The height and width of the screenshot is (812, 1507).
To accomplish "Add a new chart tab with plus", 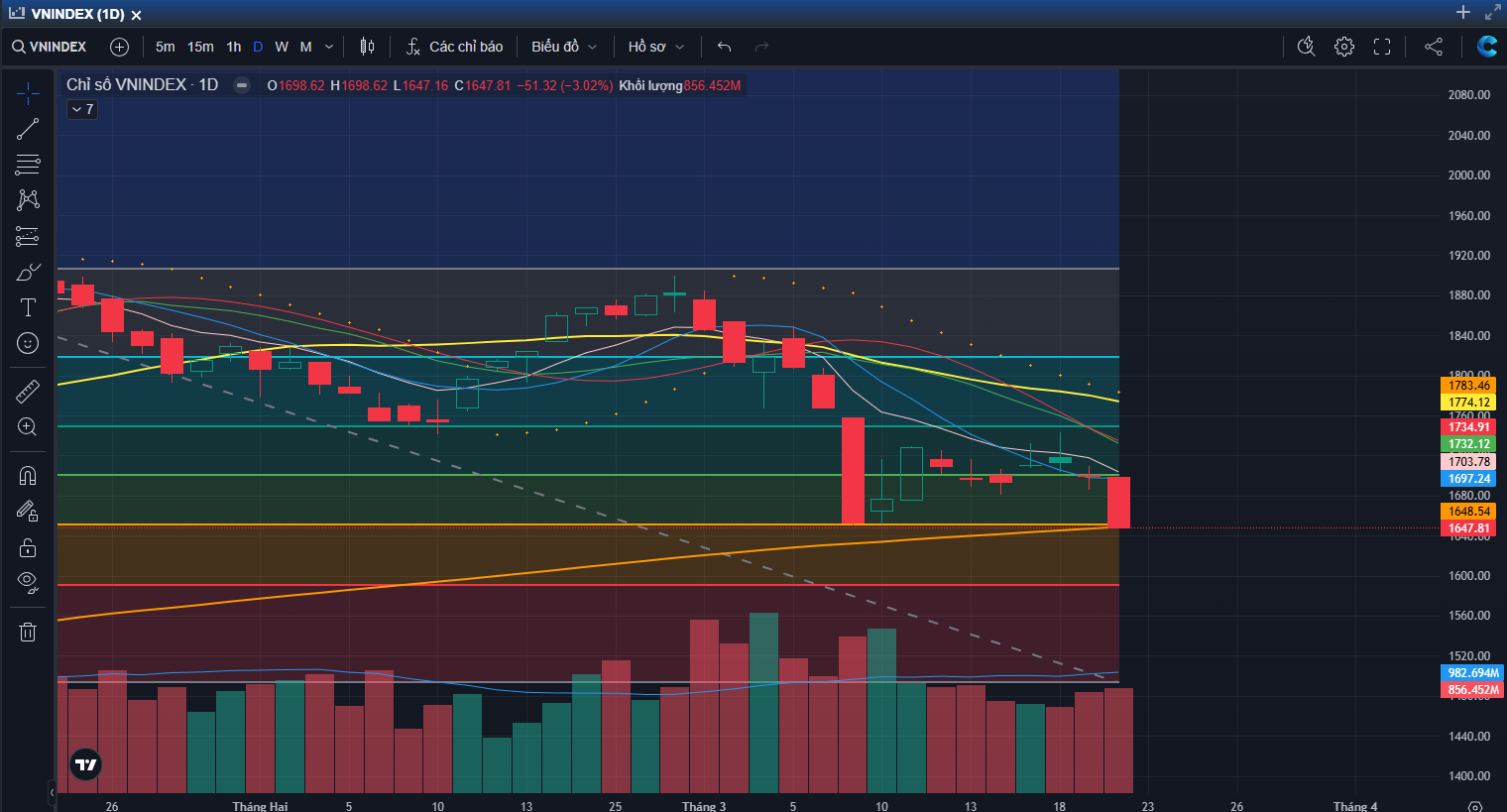I will 1463,12.
